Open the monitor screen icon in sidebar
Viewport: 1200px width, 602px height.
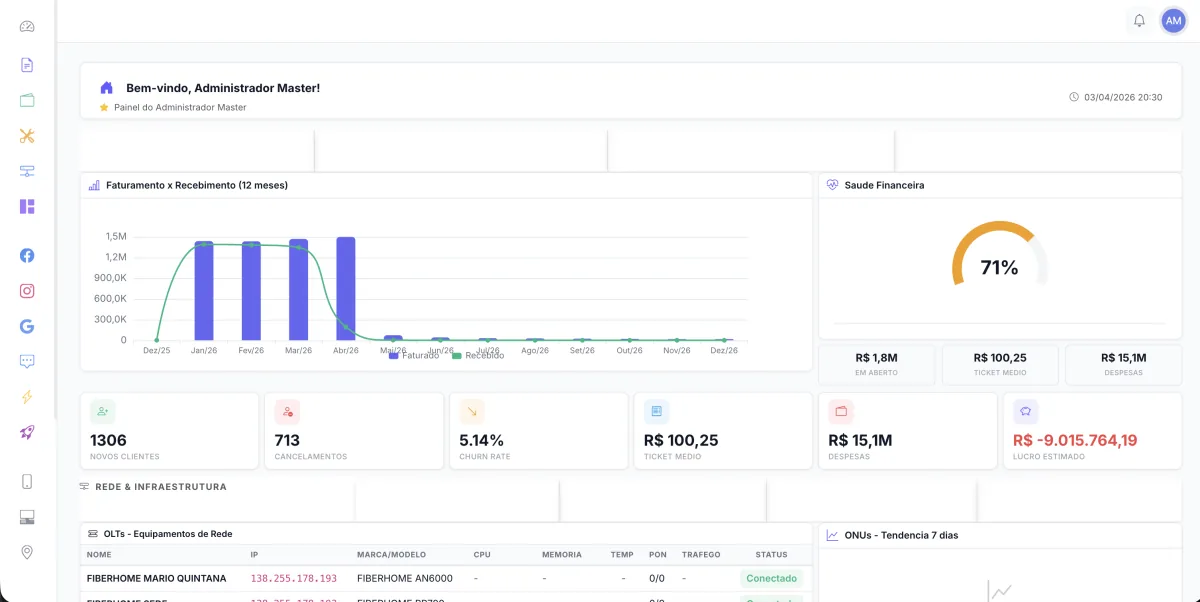[27, 517]
